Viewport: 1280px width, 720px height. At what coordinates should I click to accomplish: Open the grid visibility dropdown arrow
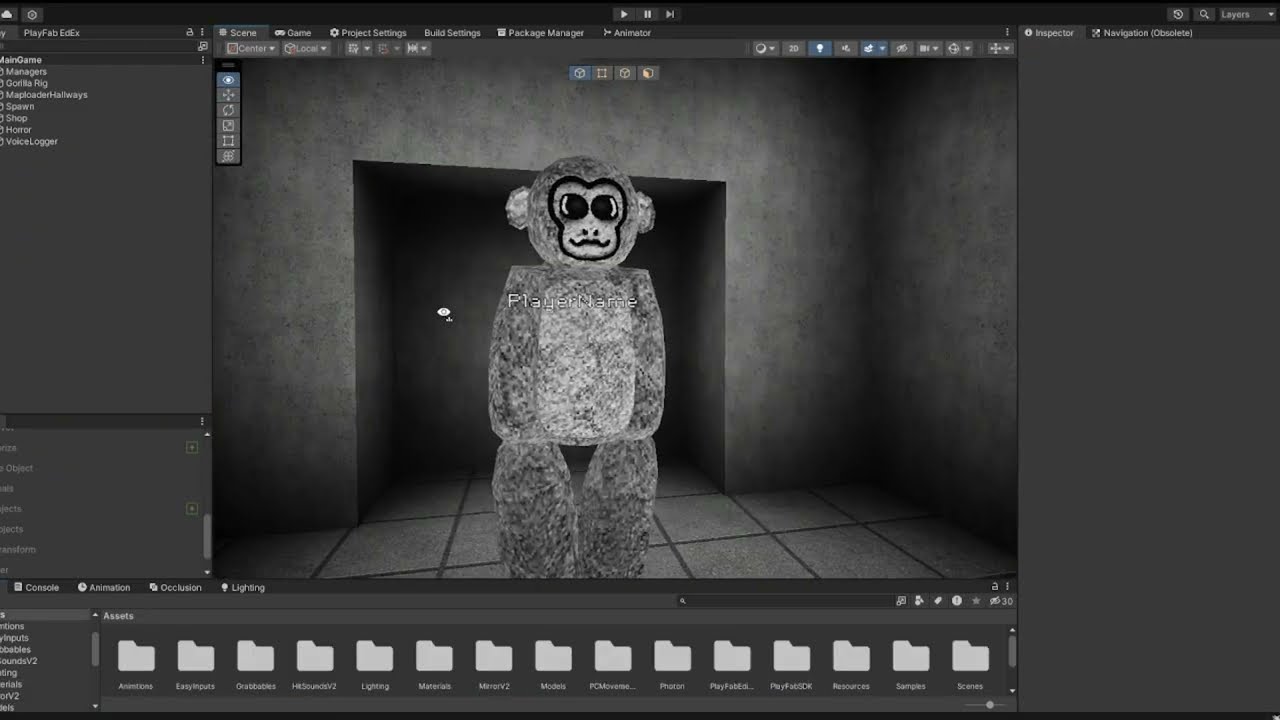pyautogui.click(x=366, y=48)
